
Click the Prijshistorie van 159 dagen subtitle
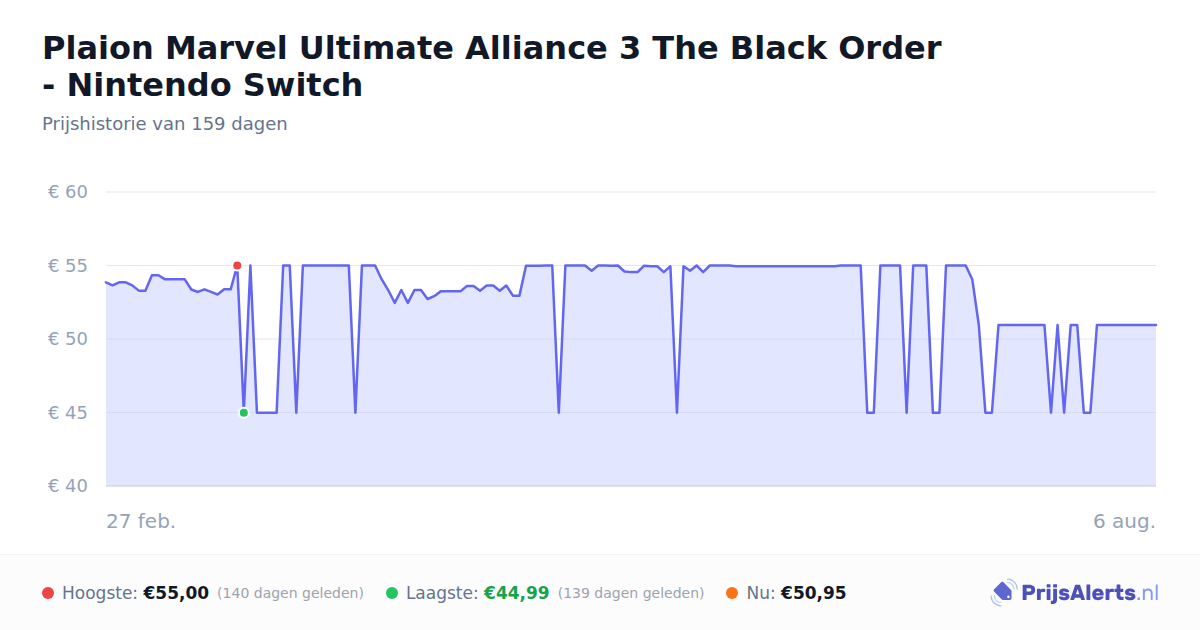coord(165,124)
